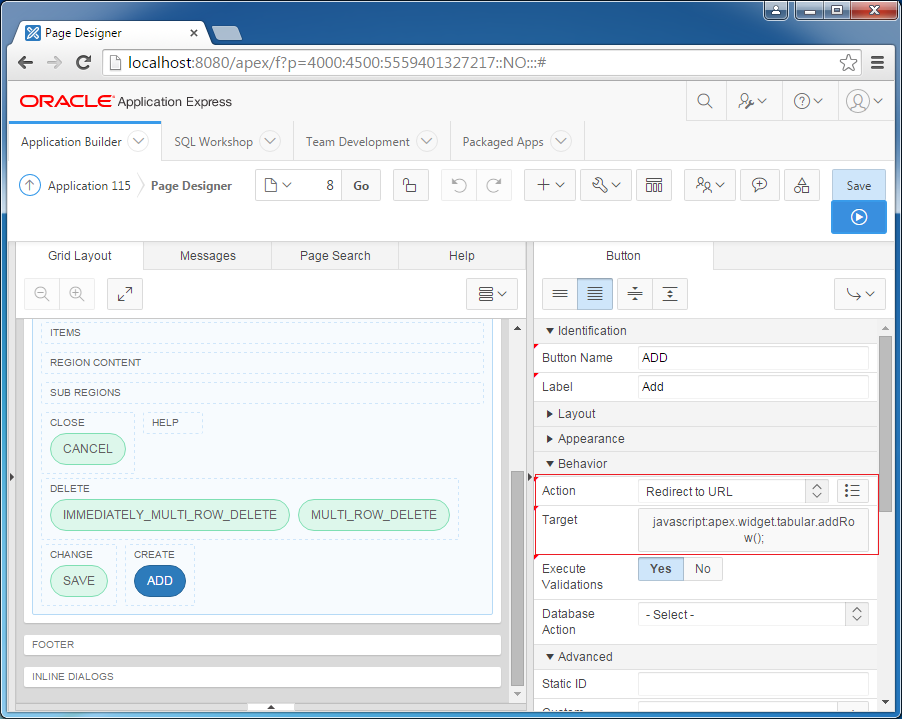Open the page selector dropdown
The width and height of the screenshot is (902, 719).
tap(278, 185)
